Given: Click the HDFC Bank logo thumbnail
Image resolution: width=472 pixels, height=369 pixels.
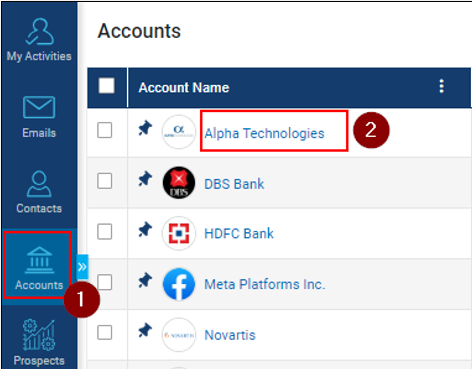Looking at the screenshot, I should coord(179,233).
